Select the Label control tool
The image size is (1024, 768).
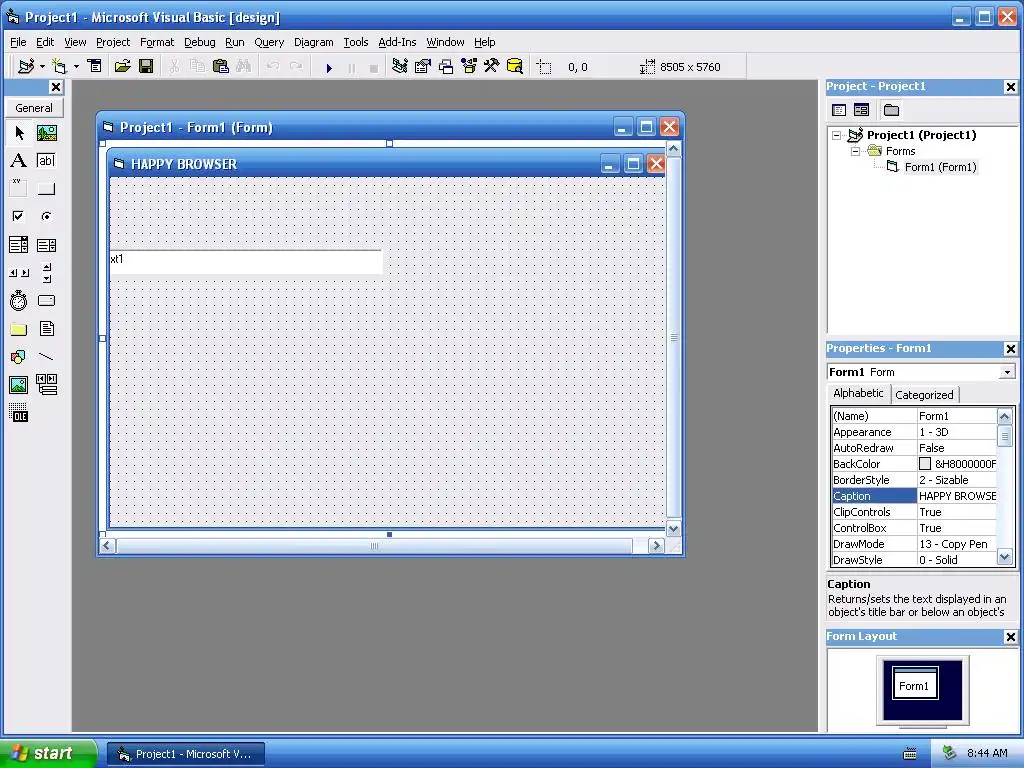click(x=18, y=161)
